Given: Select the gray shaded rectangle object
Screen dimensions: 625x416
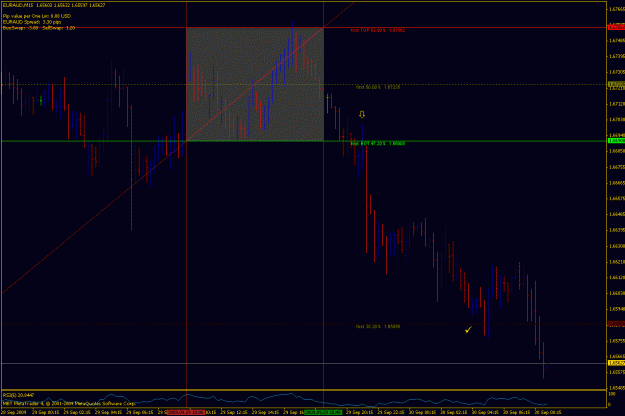Looking at the screenshot, I should click(255, 84).
